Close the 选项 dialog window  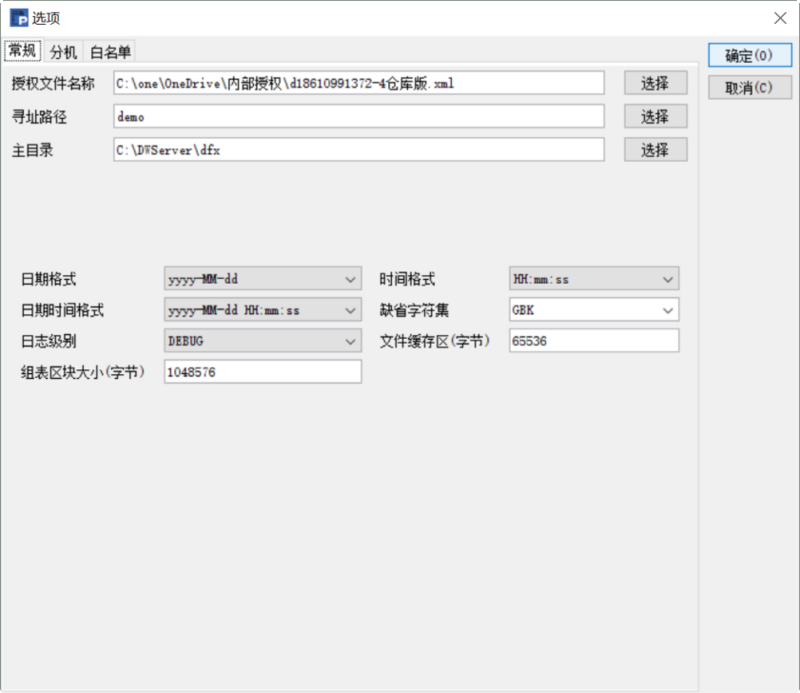tap(780, 18)
